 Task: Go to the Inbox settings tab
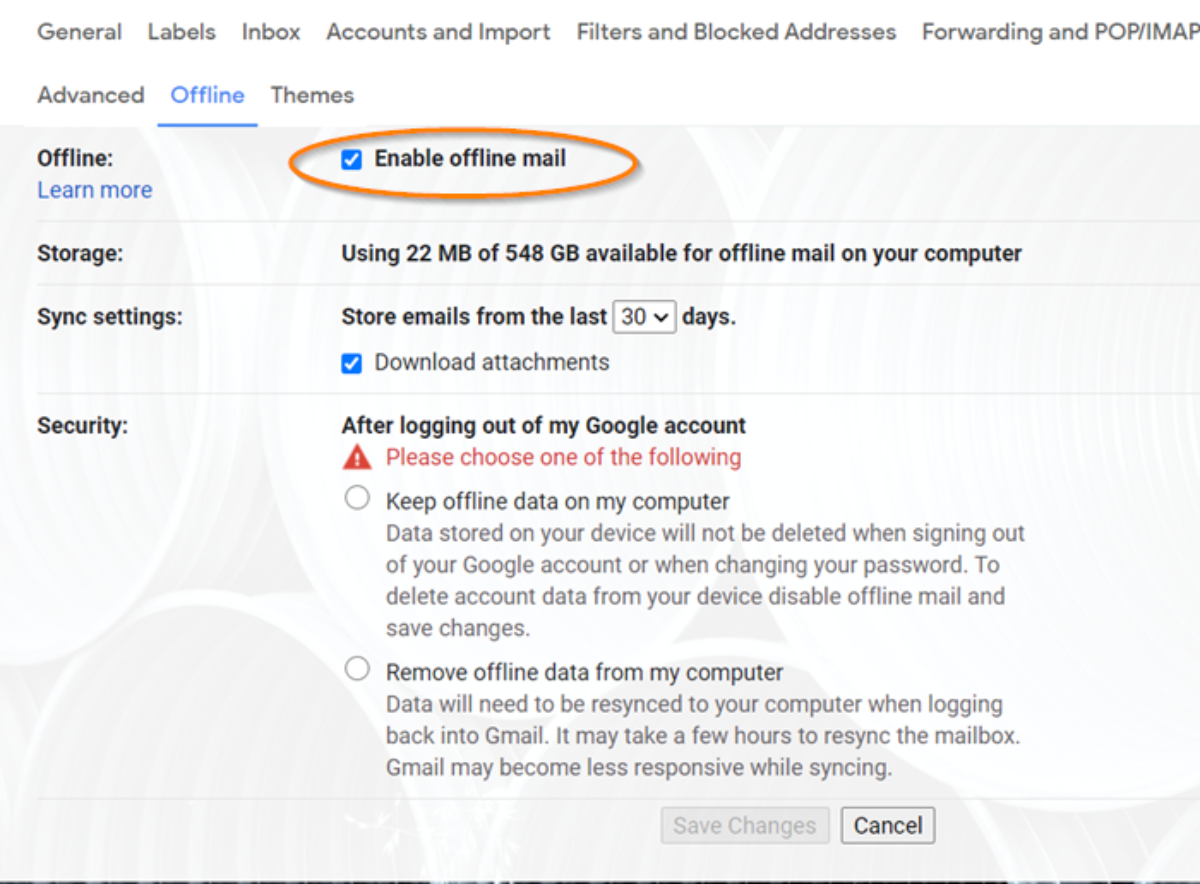271,32
